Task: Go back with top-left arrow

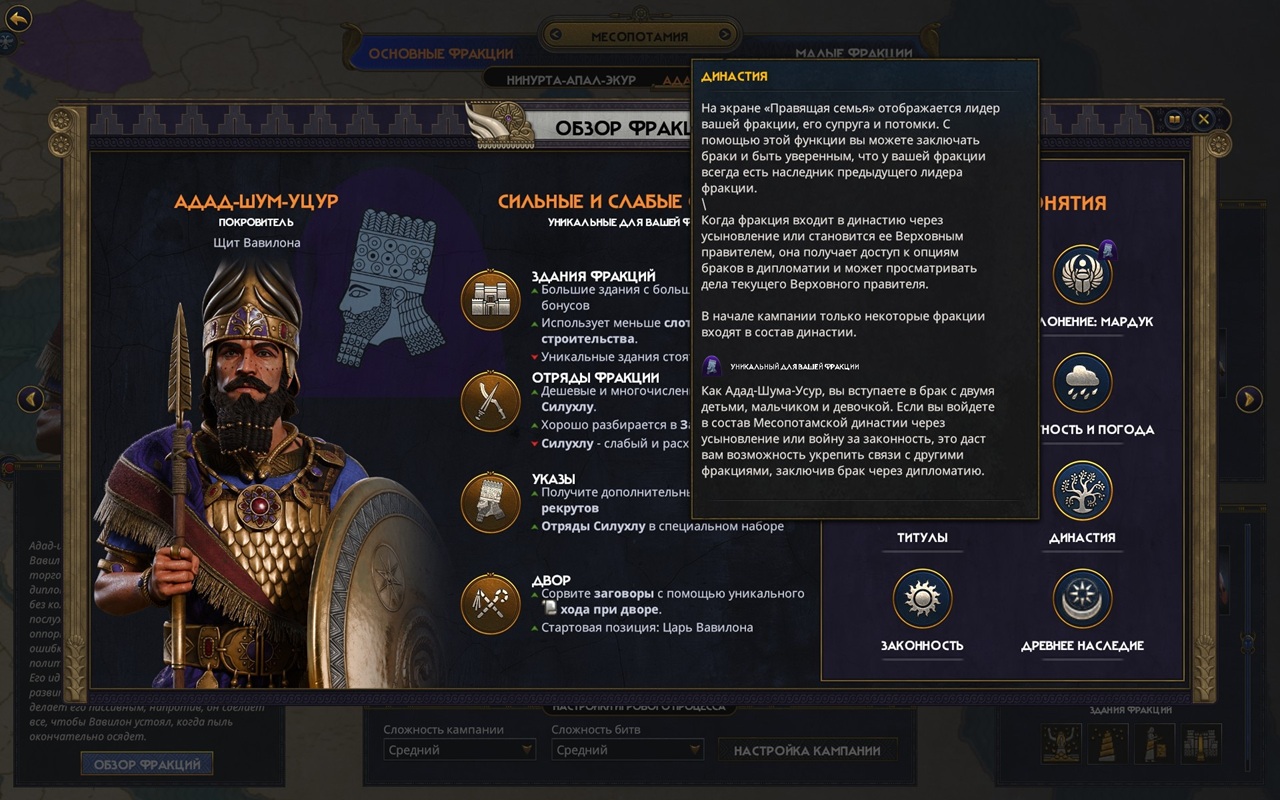Action: (18, 18)
